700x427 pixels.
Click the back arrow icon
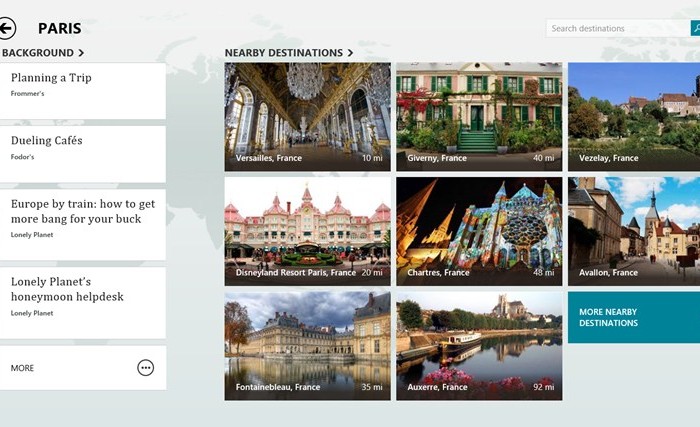7,29
